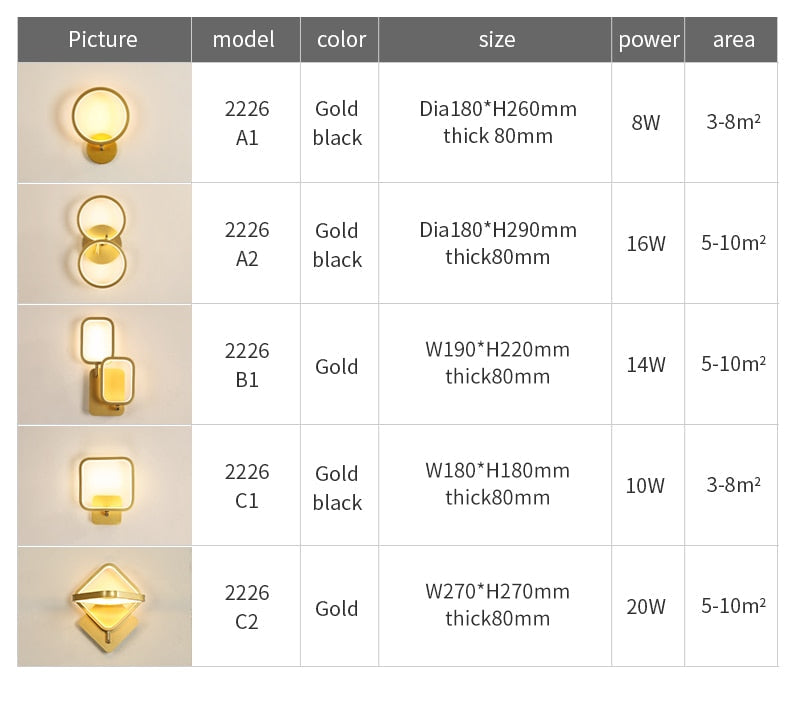Image resolution: width=790 pixels, height=717 pixels.
Task: Select the area column header
Action: tap(731, 39)
